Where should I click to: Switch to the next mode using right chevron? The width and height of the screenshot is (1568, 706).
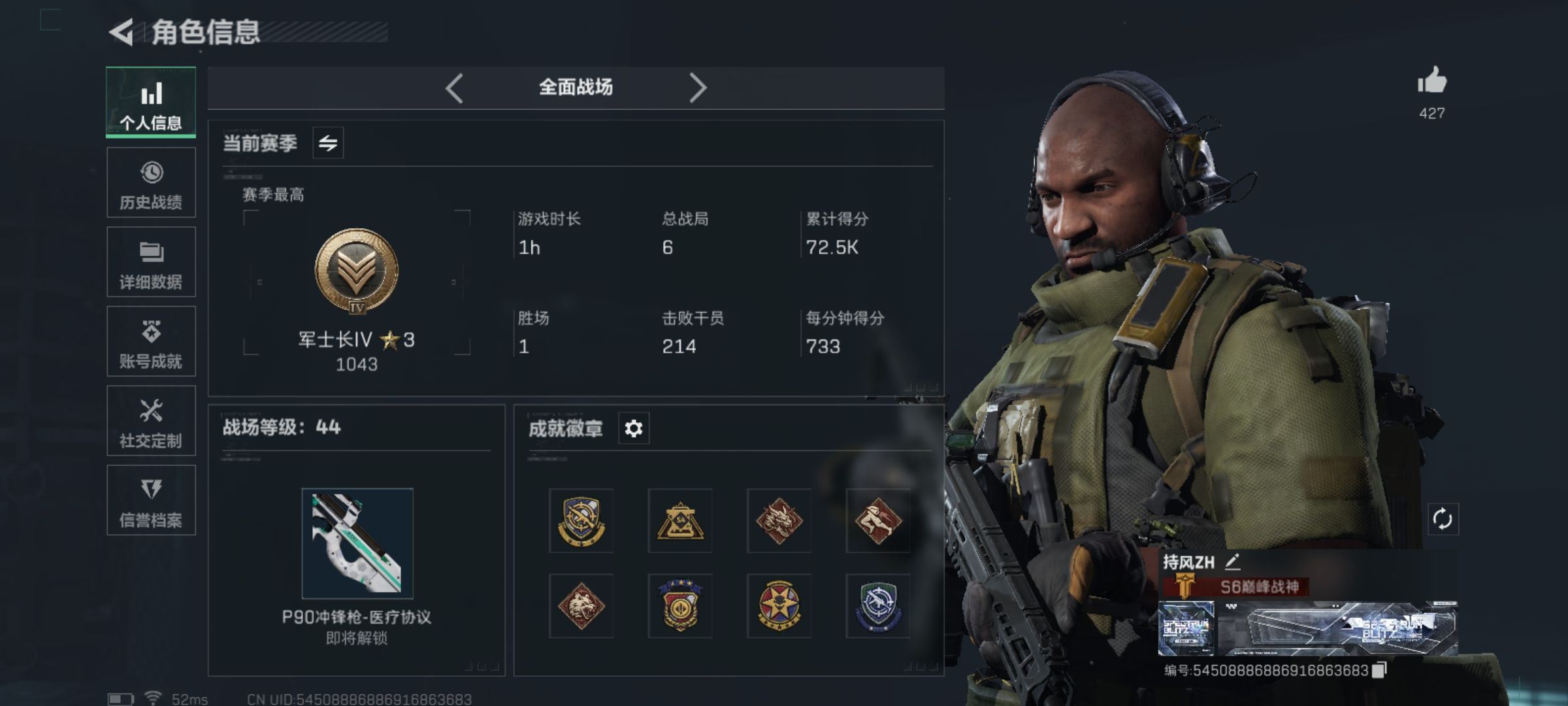pos(698,88)
